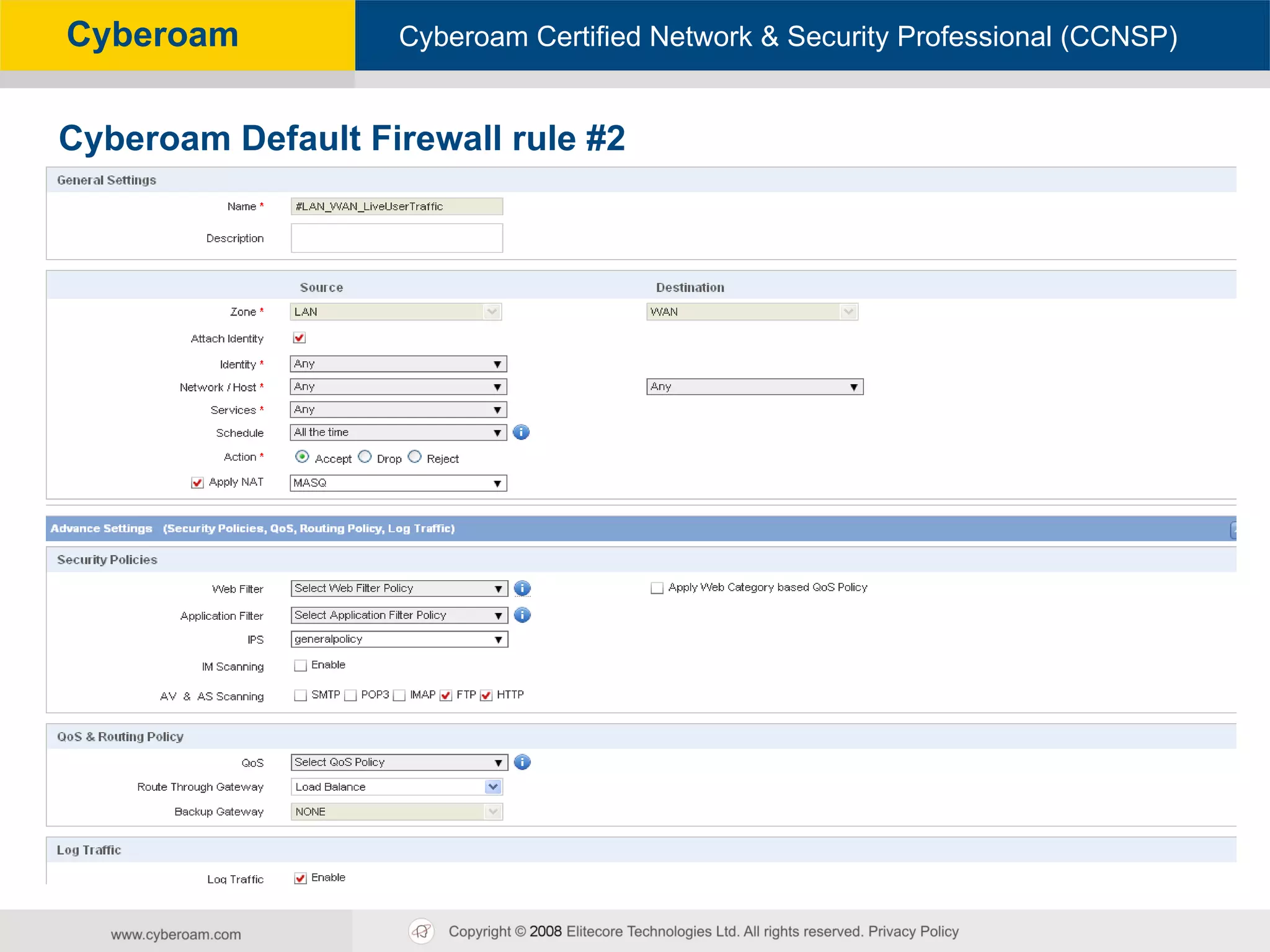Open the IPS generalpolicy dropdown
Image resolution: width=1270 pixels, height=952 pixels.
tap(399, 639)
